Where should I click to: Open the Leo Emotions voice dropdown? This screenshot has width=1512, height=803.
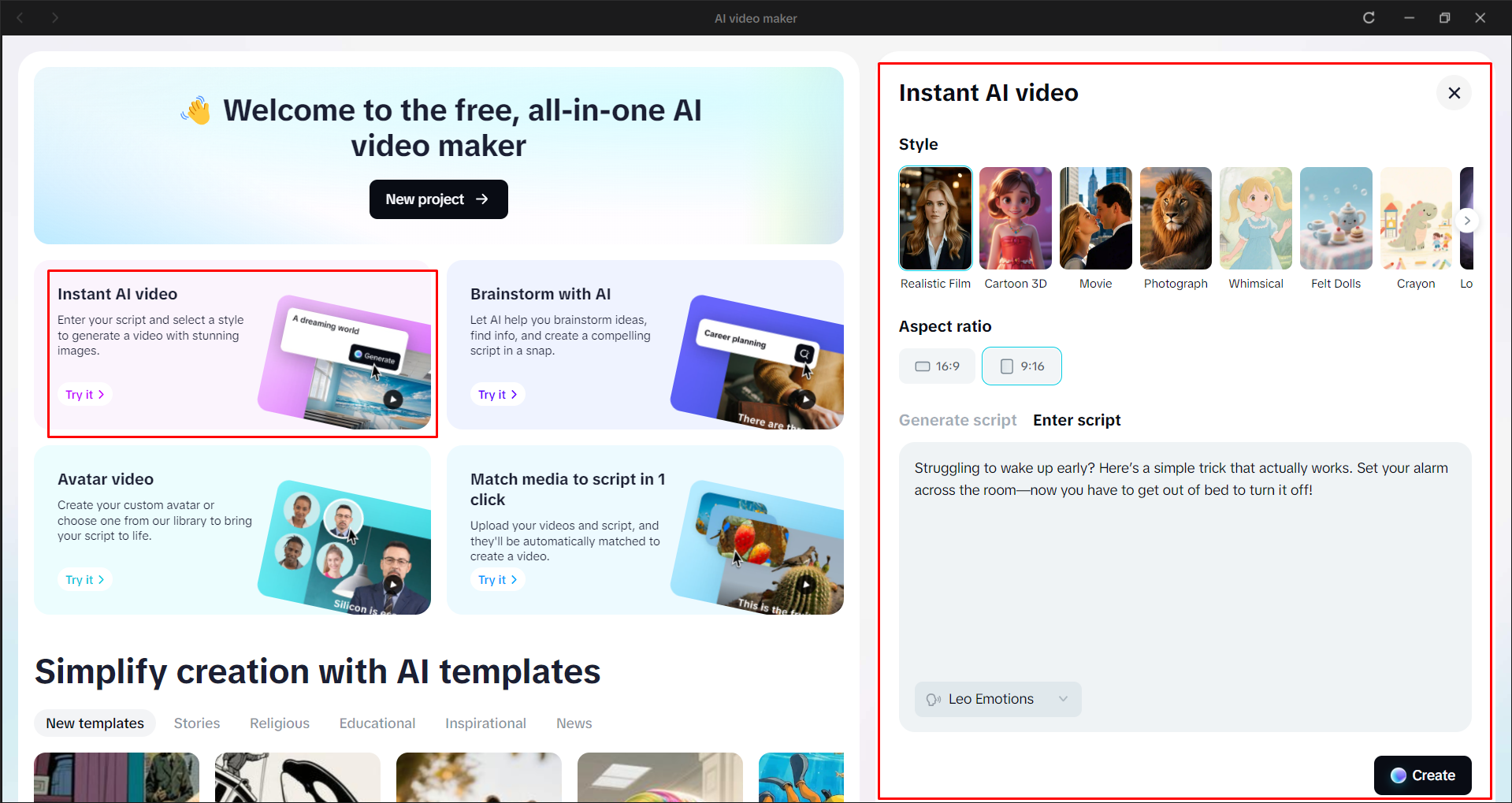(x=1063, y=699)
